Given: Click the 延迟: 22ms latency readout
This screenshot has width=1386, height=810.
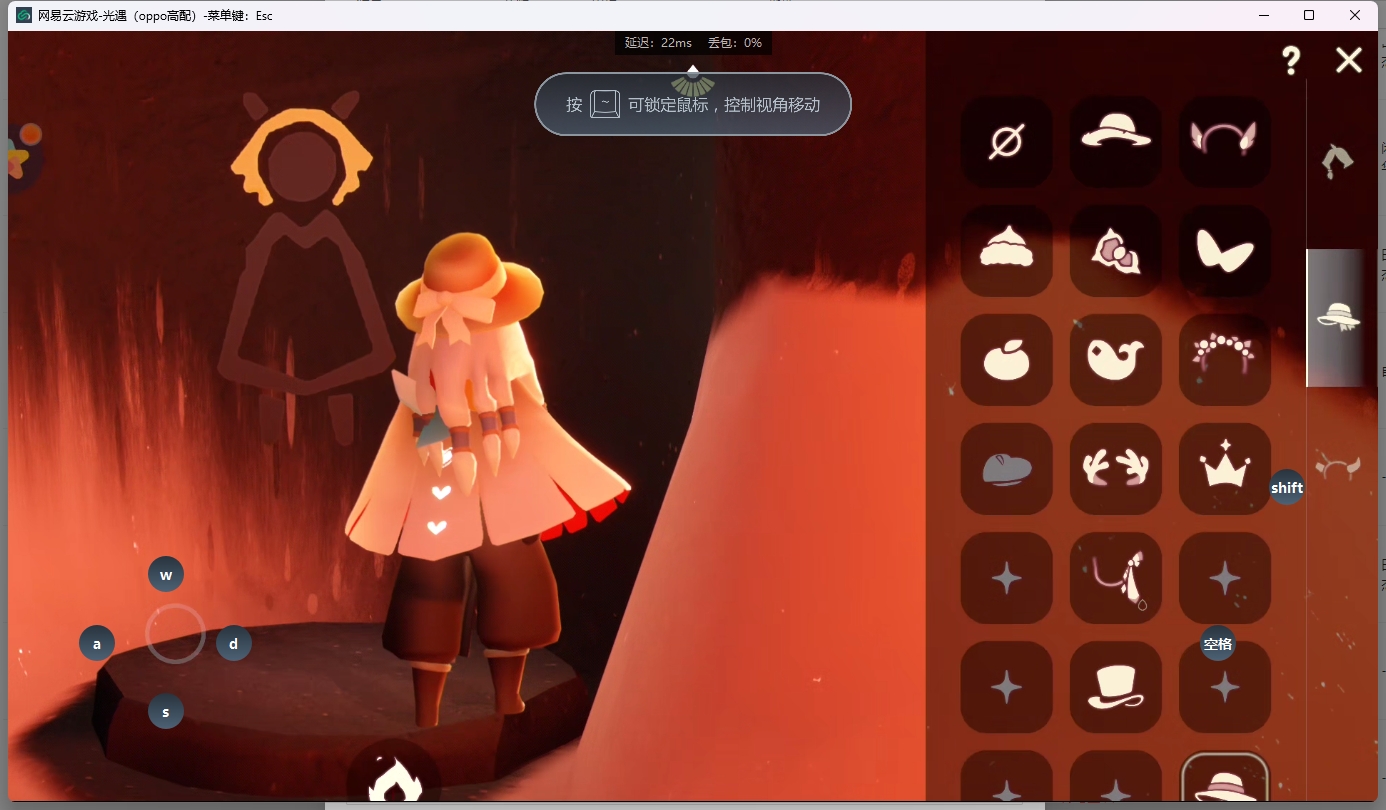Looking at the screenshot, I should (x=658, y=43).
